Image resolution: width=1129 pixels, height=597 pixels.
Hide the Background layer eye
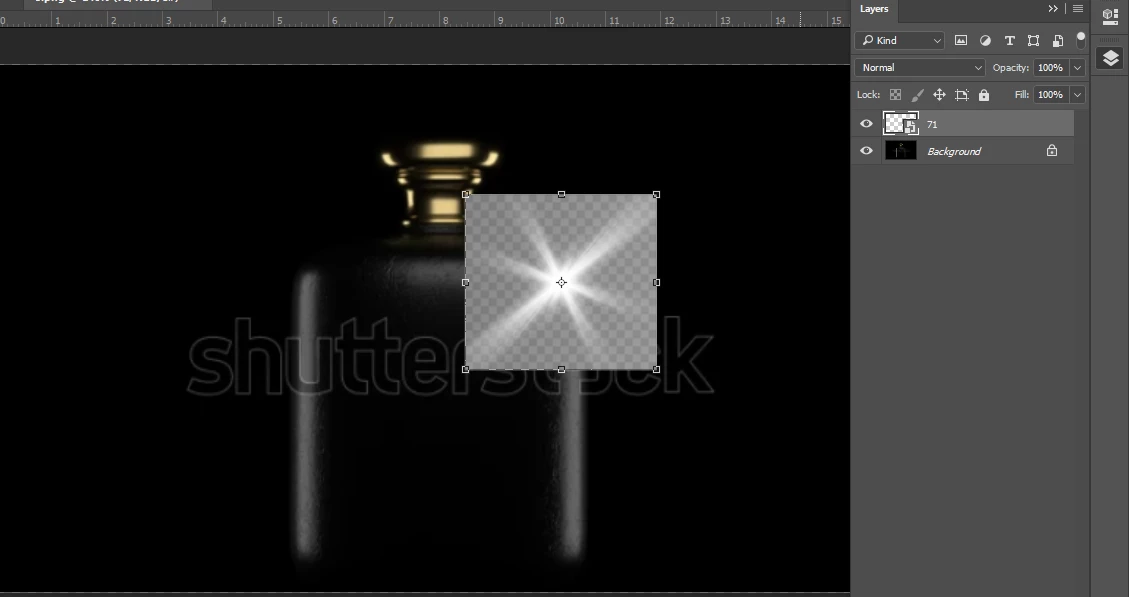pyautogui.click(x=866, y=151)
